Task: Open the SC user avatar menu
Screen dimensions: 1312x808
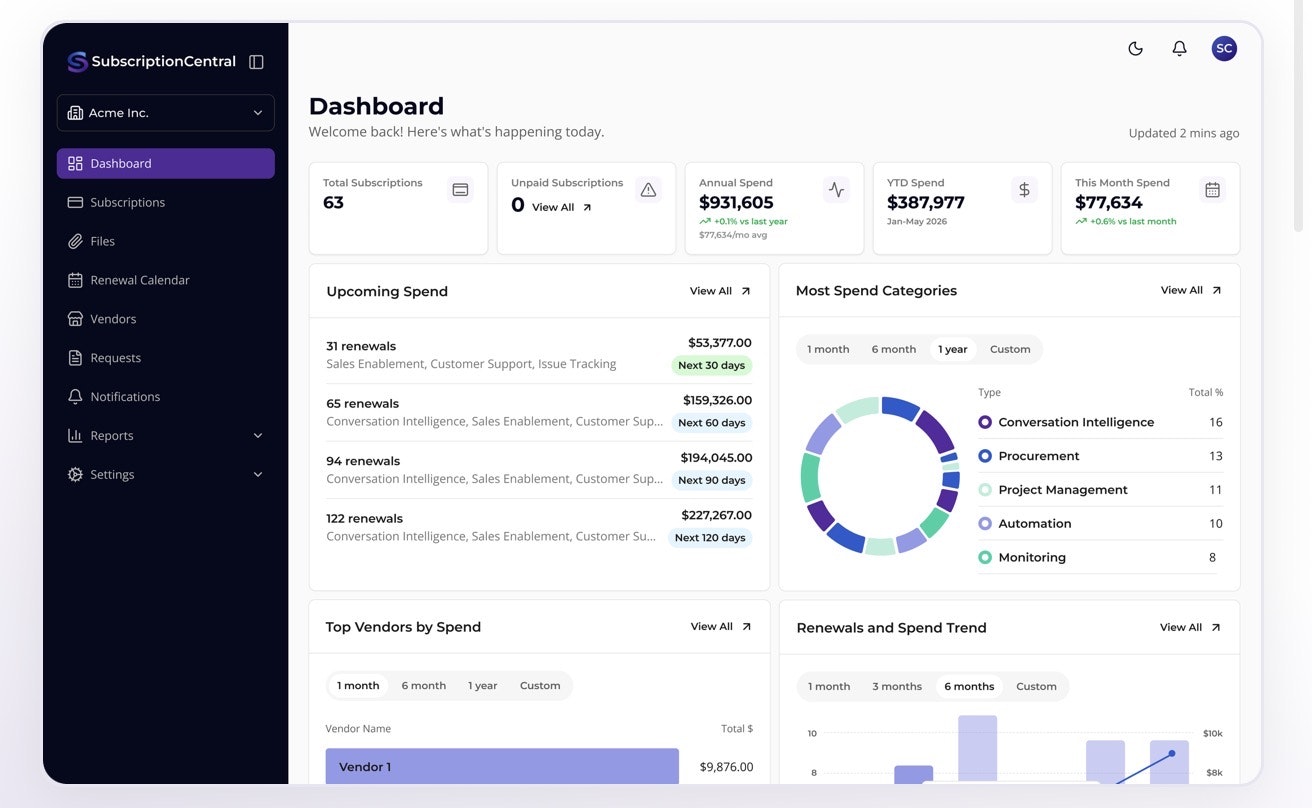Action: point(1224,48)
